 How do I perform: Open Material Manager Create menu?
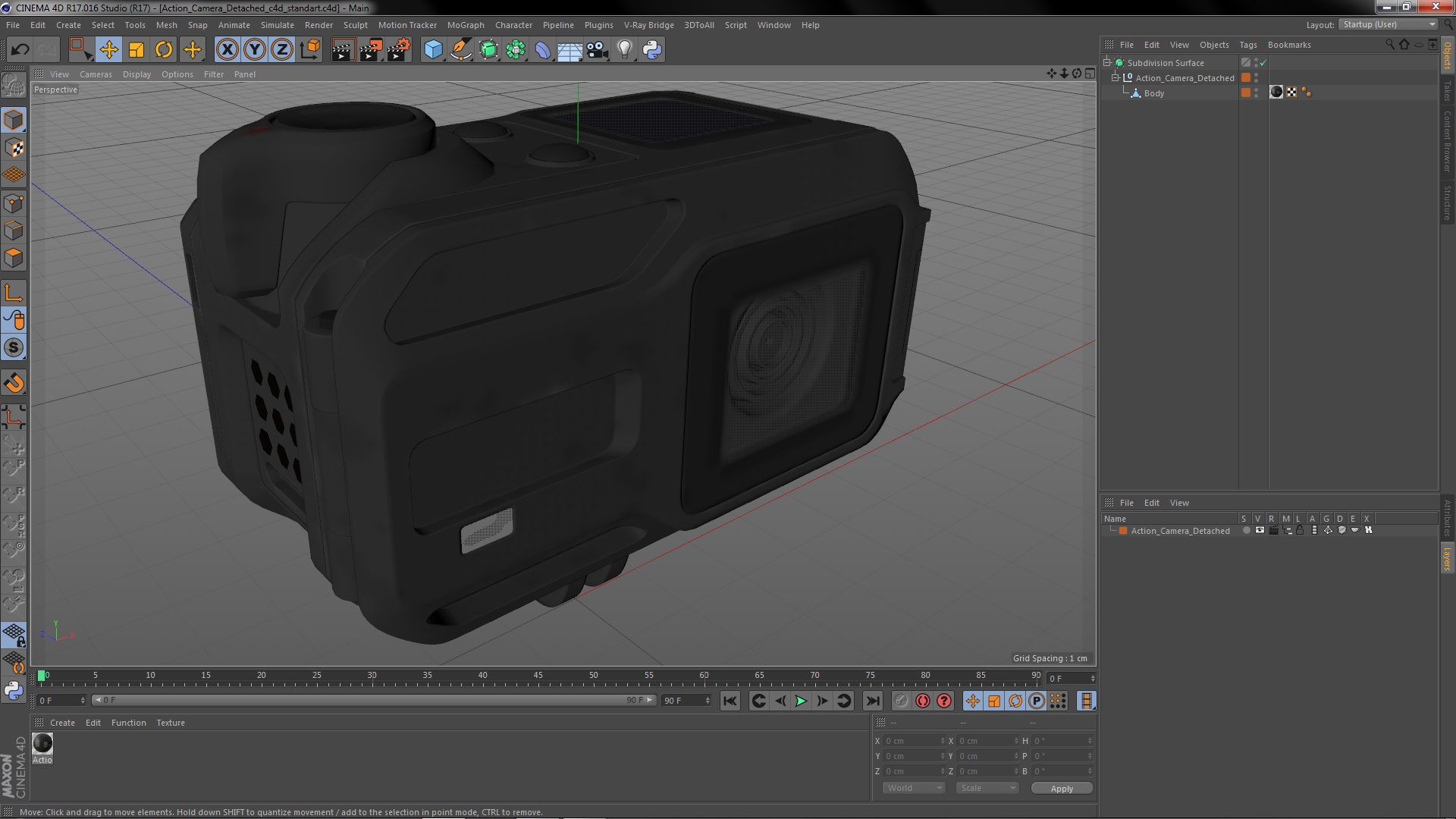[x=62, y=723]
